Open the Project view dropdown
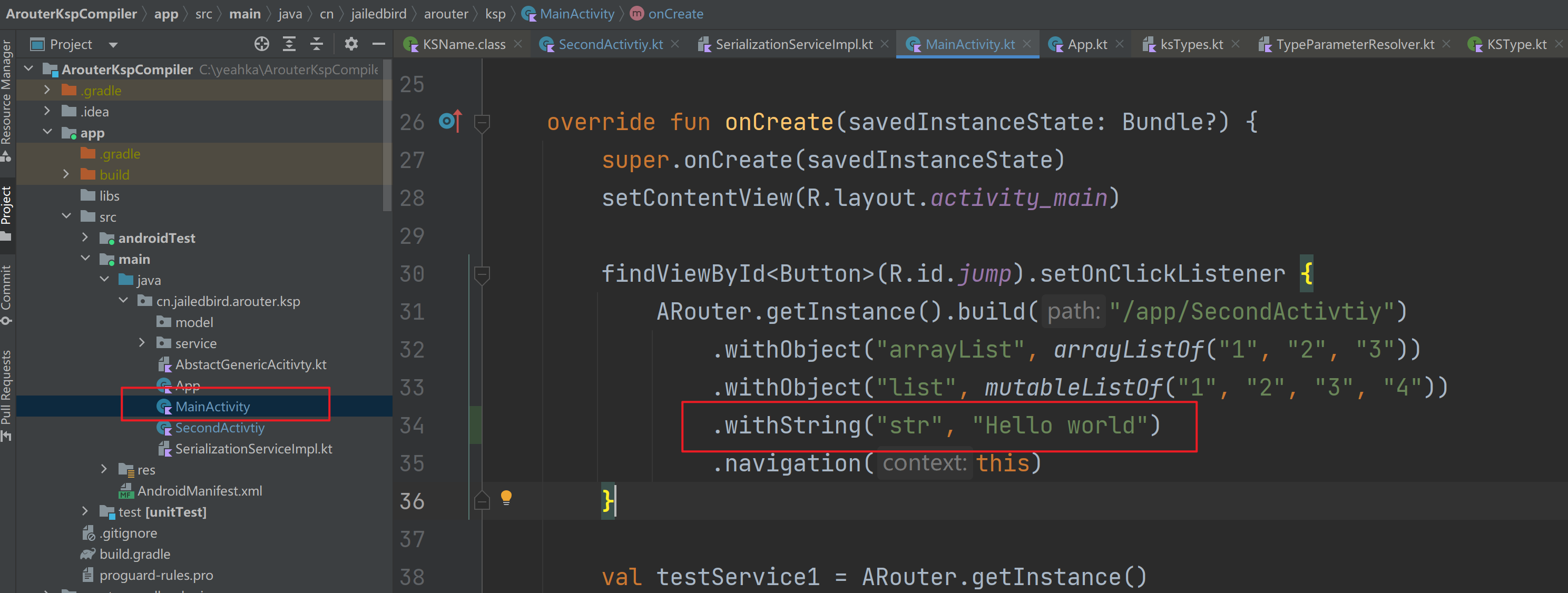The width and height of the screenshot is (1568, 593). [x=113, y=43]
